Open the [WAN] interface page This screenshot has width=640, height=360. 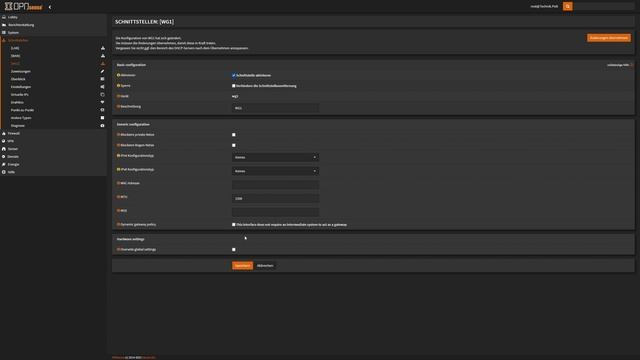16,56
